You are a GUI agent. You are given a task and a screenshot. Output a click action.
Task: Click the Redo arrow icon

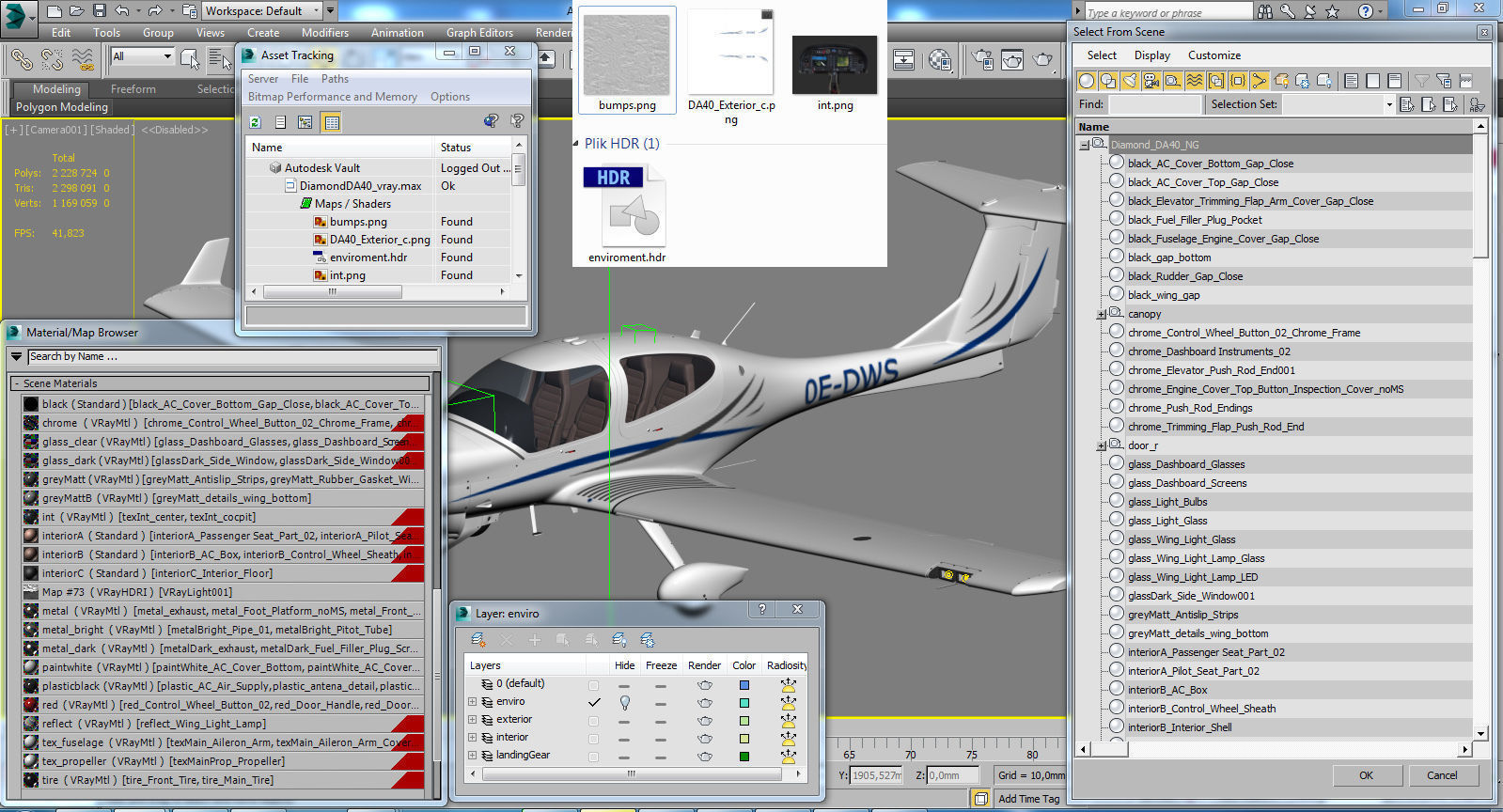(156, 11)
